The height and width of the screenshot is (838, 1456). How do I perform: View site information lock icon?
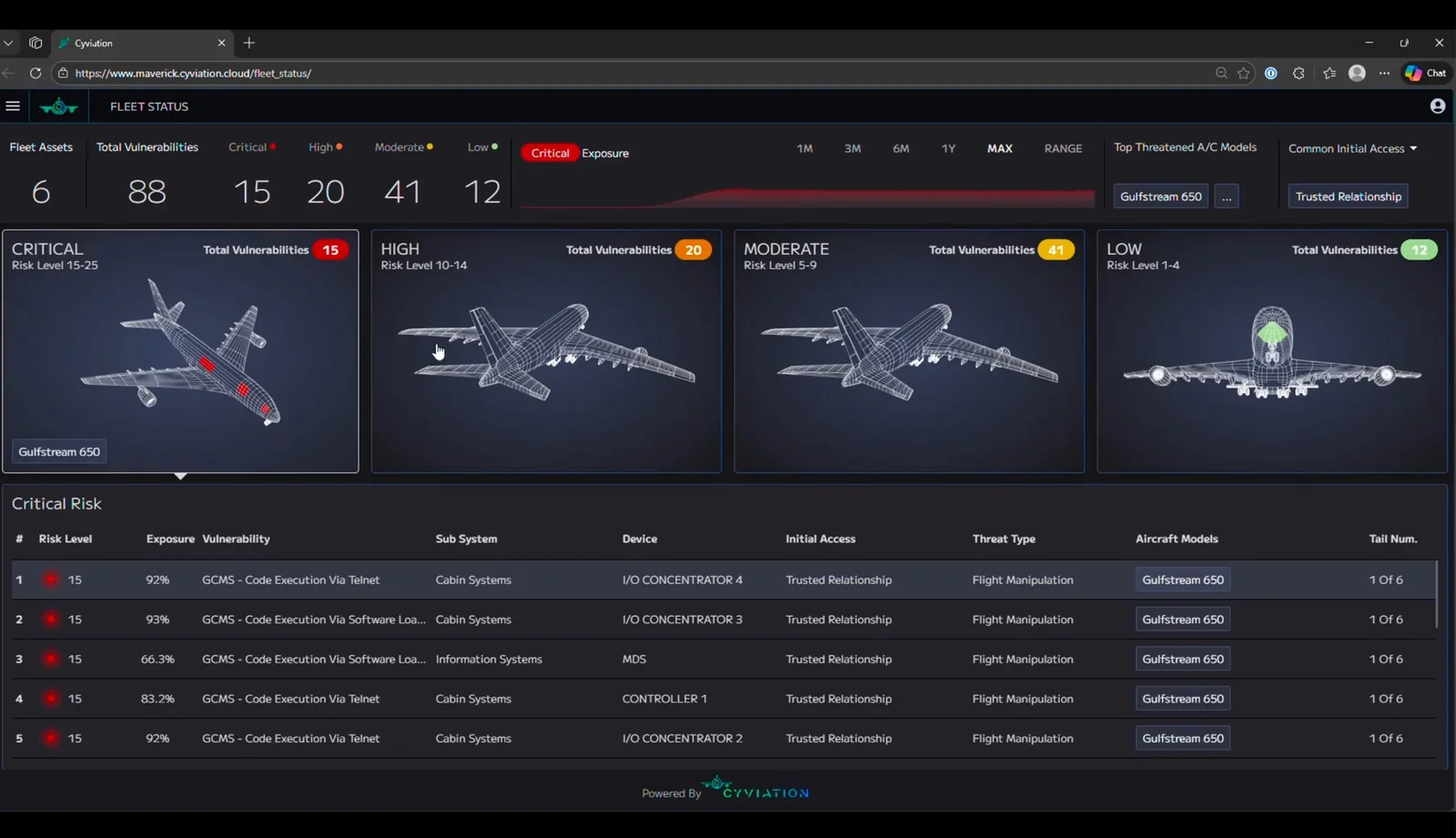[x=63, y=73]
